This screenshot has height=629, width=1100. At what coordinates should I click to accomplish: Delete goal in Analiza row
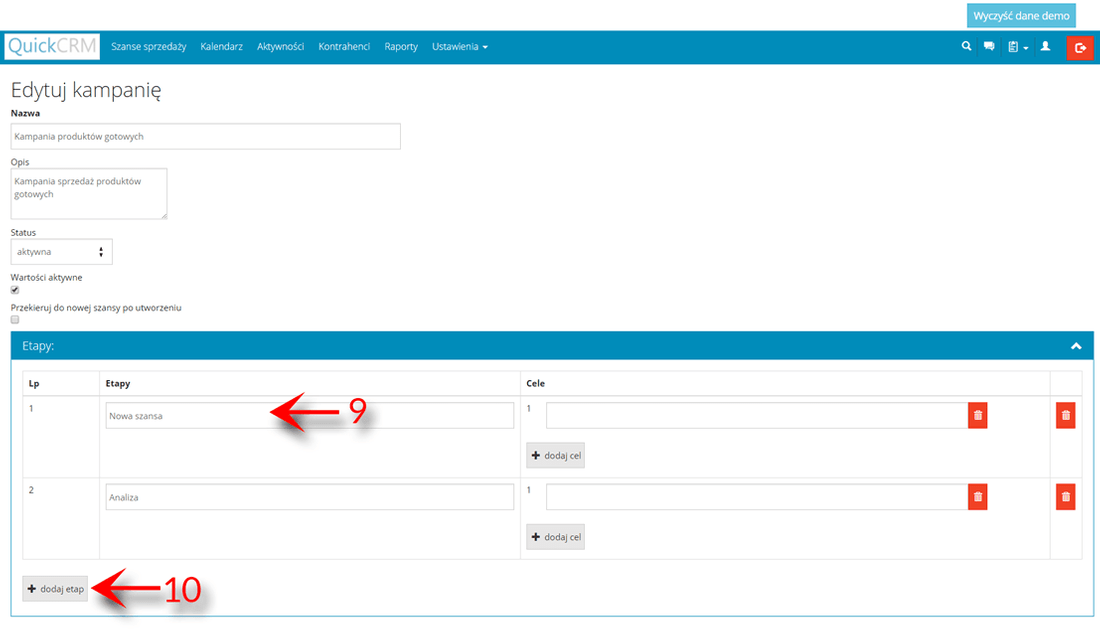tap(977, 496)
